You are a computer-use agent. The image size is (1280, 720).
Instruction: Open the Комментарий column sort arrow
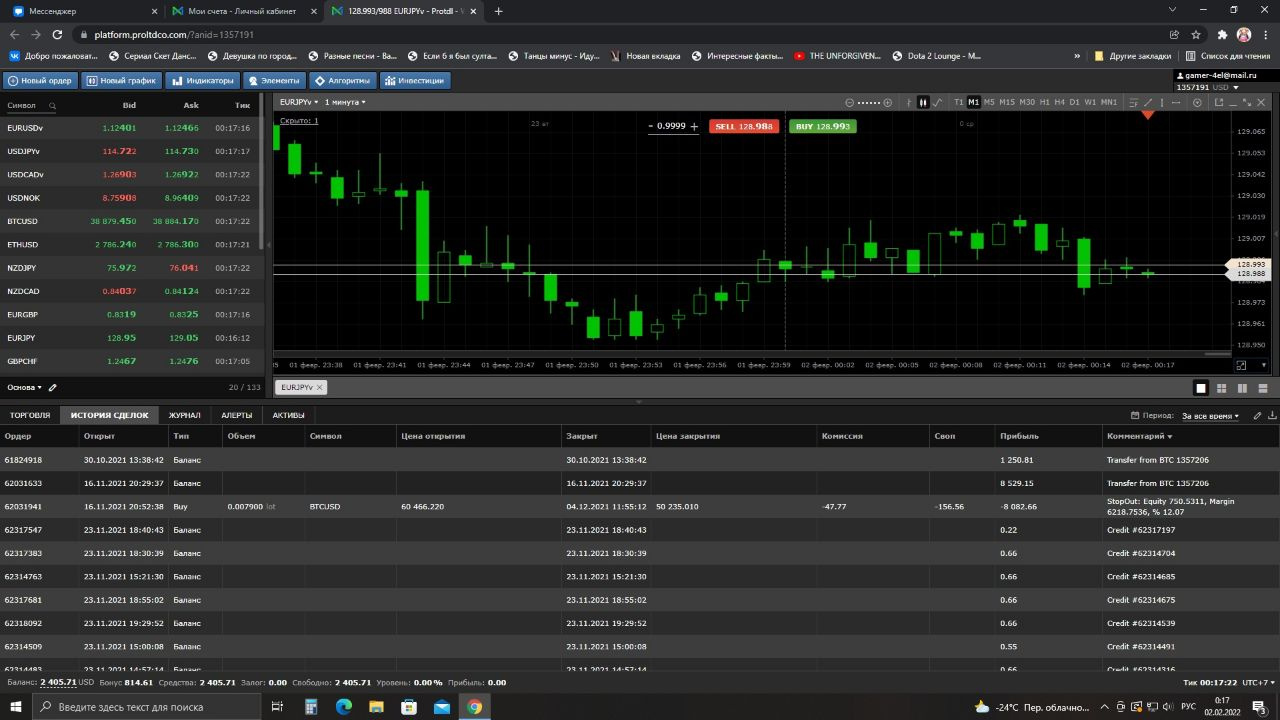1169,437
